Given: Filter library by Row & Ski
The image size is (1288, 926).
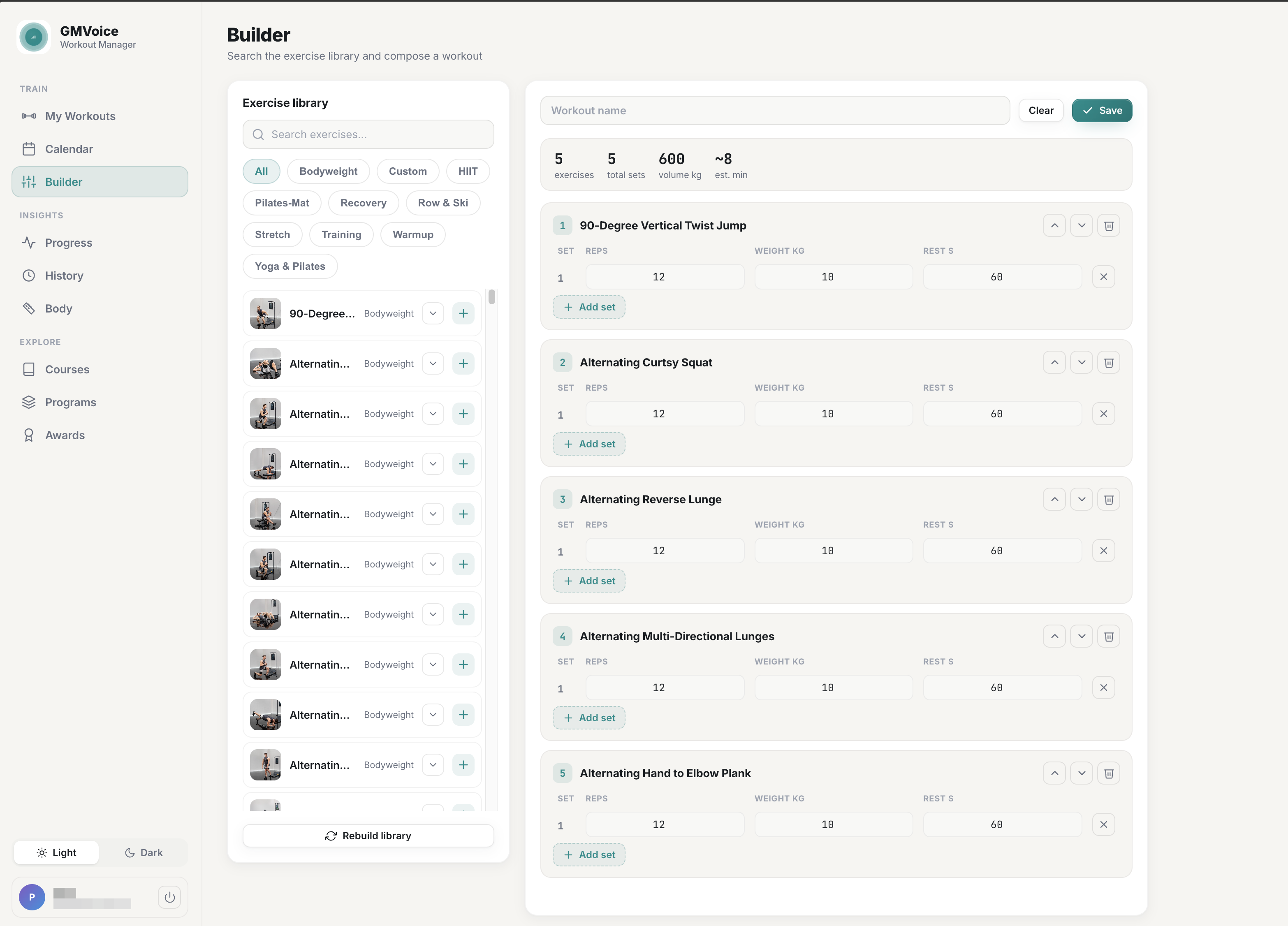Looking at the screenshot, I should point(443,203).
